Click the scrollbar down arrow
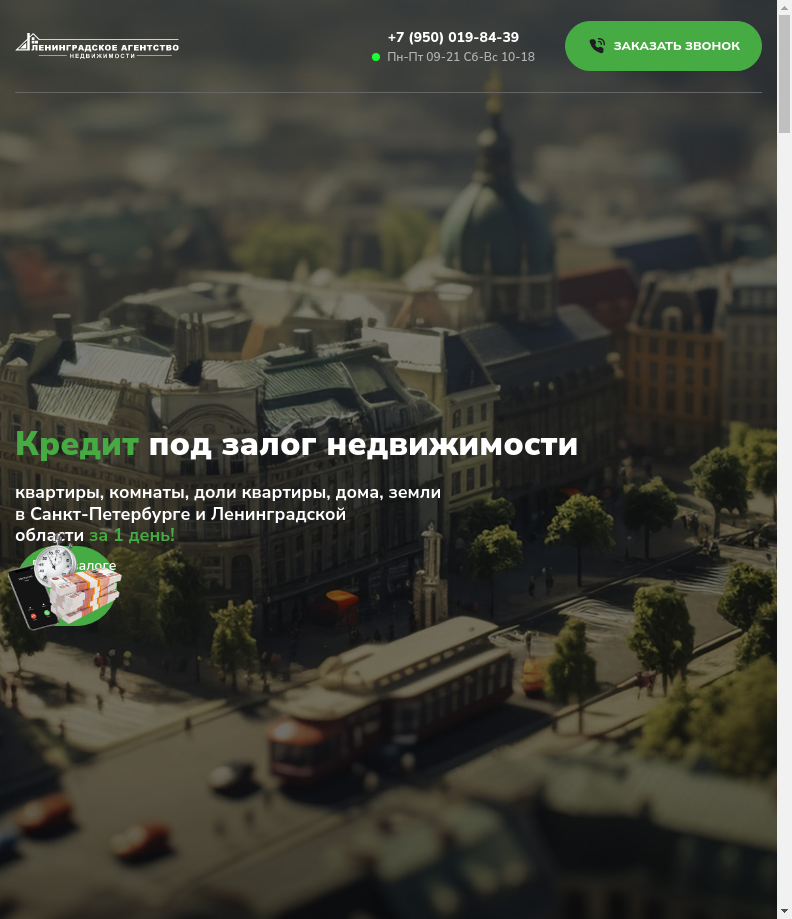792x919 pixels. click(784, 912)
